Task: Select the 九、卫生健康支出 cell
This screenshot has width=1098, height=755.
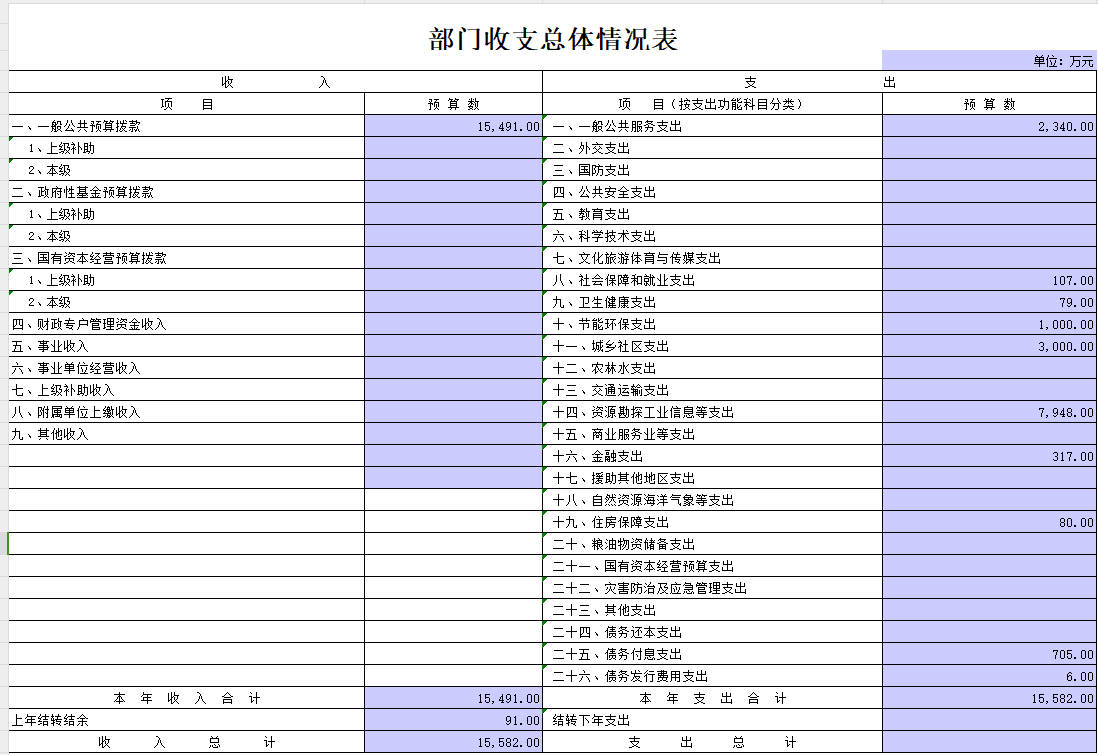Action: coord(712,302)
